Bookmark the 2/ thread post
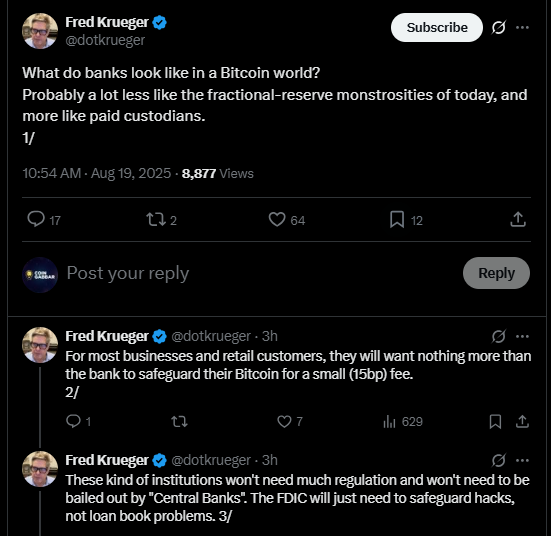Screen dimensions: 551x536 (x=495, y=421)
